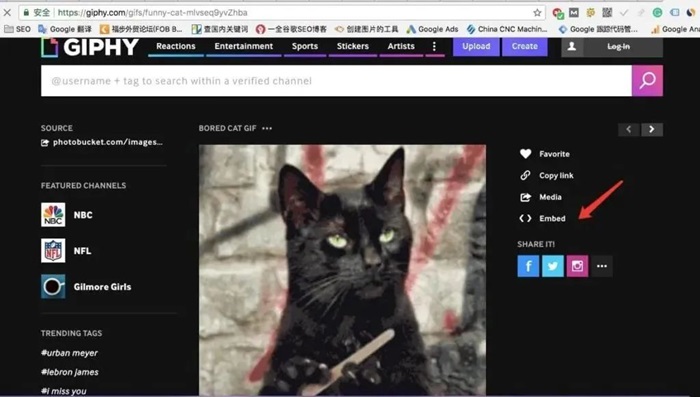The width and height of the screenshot is (700, 397).
Task: Open Media sharing options icon
Action: pos(525,197)
